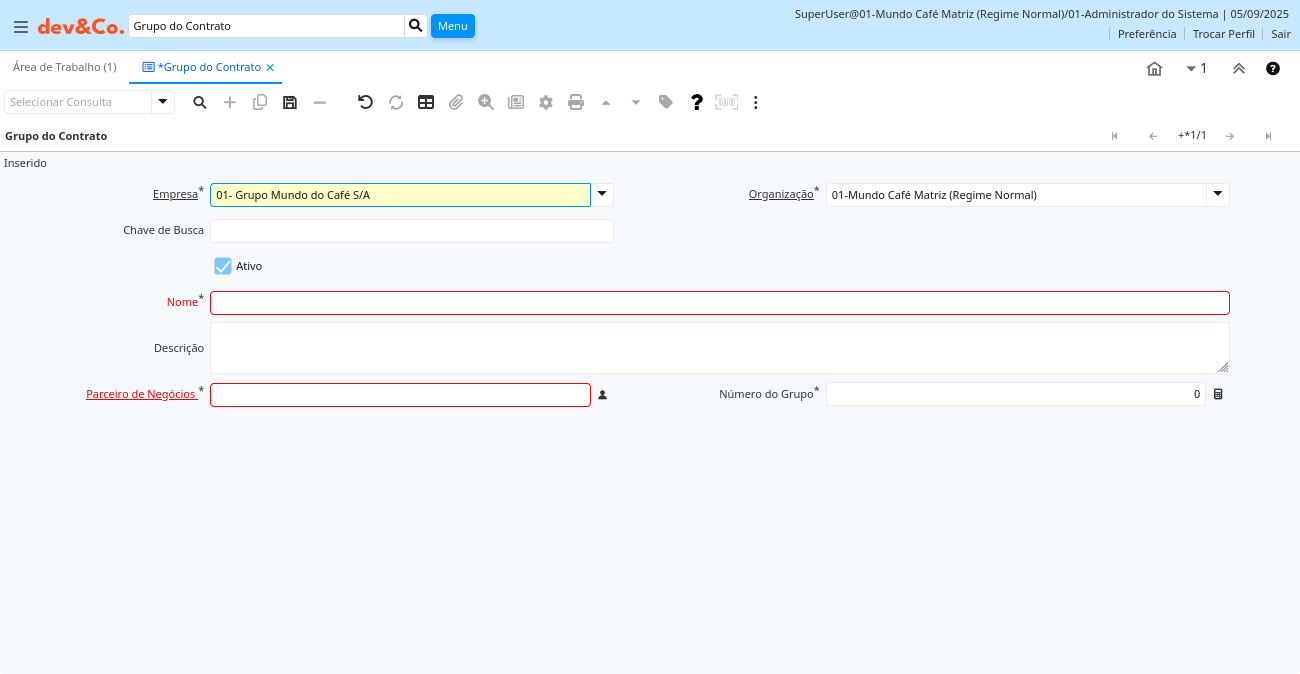Click the Save record floppy disk icon

point(290,102)
